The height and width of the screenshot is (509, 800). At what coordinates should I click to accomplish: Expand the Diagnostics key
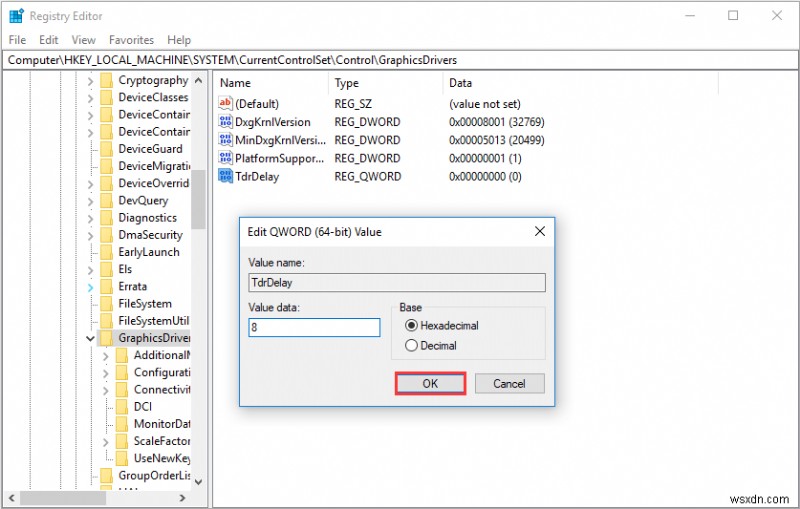tap(90, 218)
